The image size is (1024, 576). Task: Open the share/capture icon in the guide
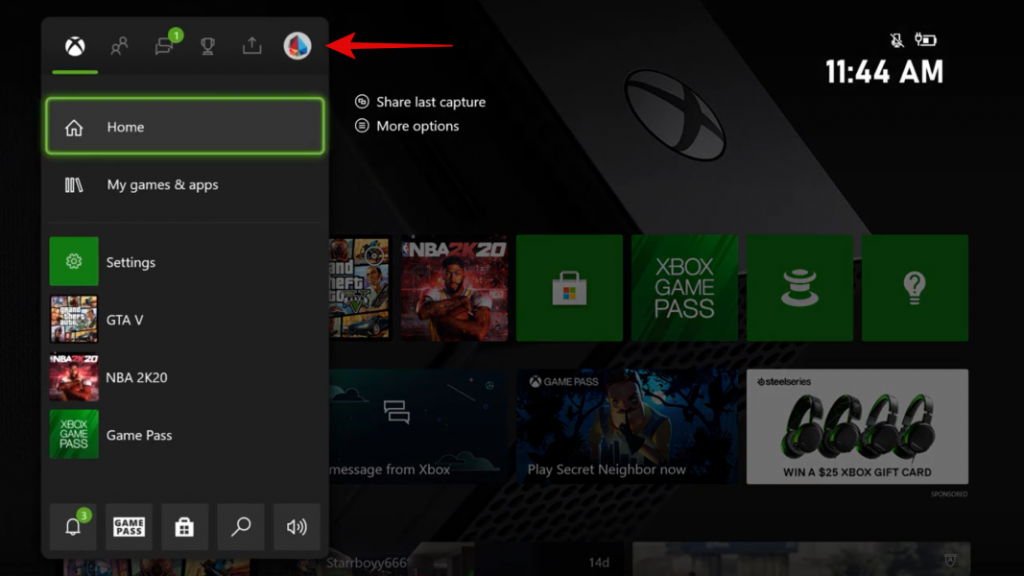click(x=251, y=44)
